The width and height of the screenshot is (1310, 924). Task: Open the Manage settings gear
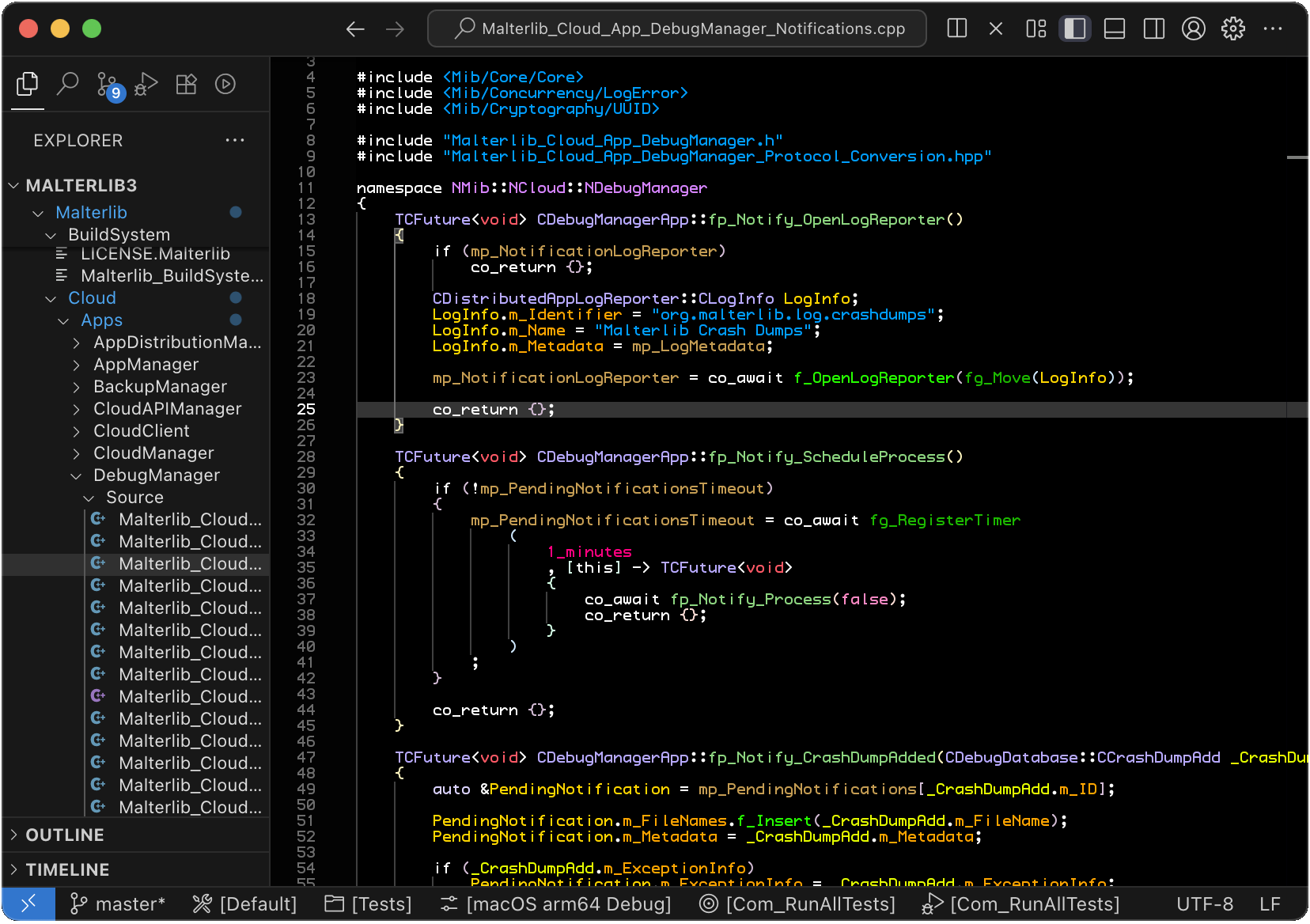[1233, 28]
